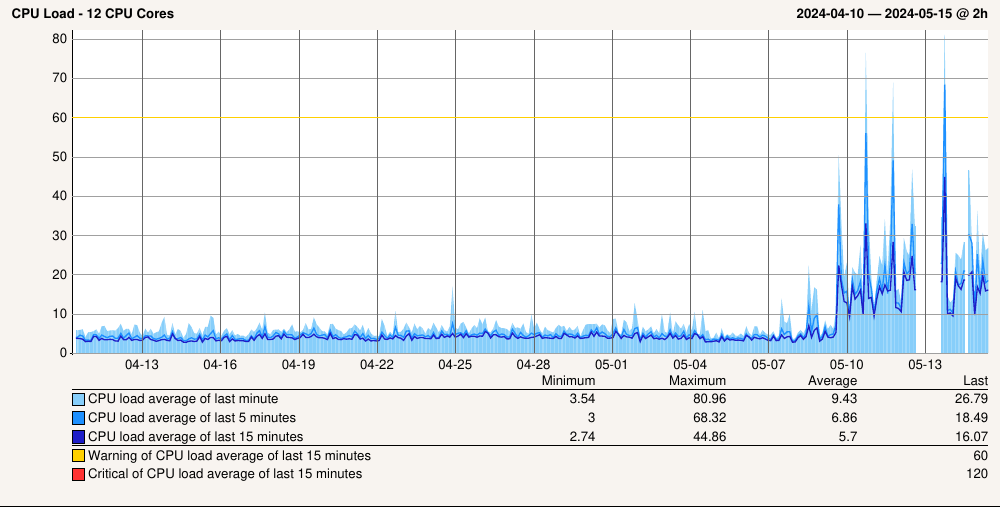The image size is (1000, 507).
Task: Click the date range text in the header
Action: [x=892, y=14]
